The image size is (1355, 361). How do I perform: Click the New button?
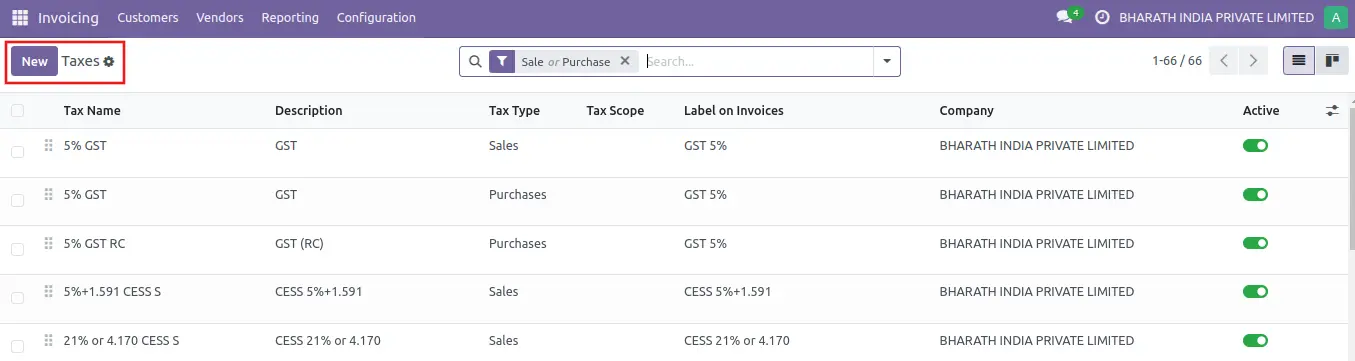[x=35, y=62]
